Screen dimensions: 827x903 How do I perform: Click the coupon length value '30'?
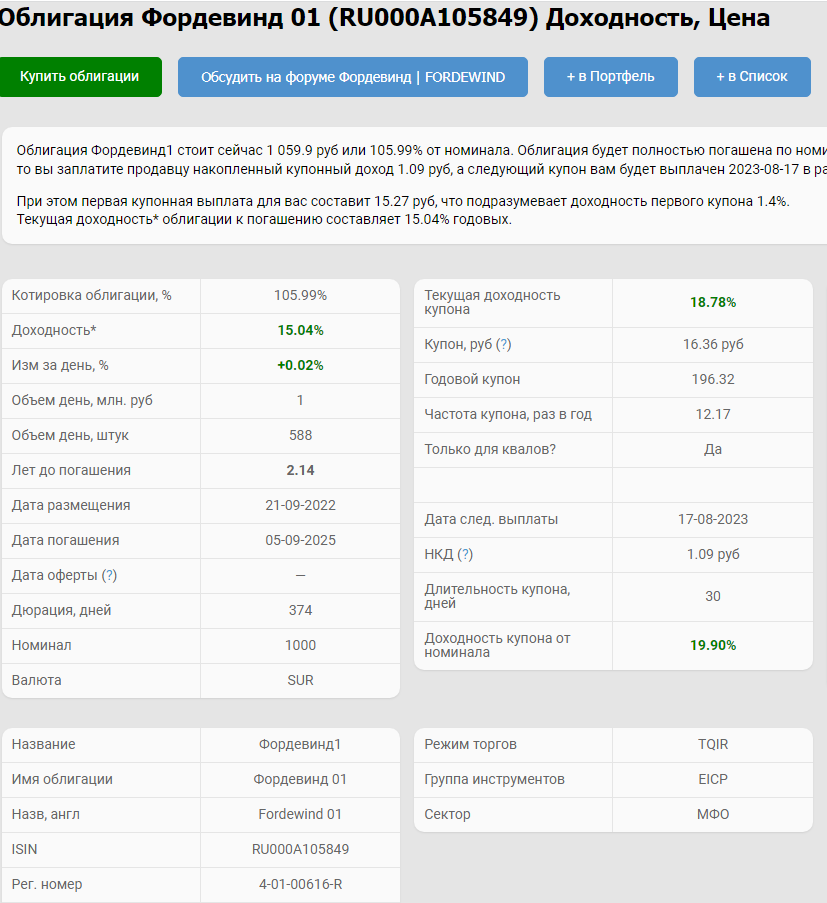pyautogui.click(x=713, y=597)
